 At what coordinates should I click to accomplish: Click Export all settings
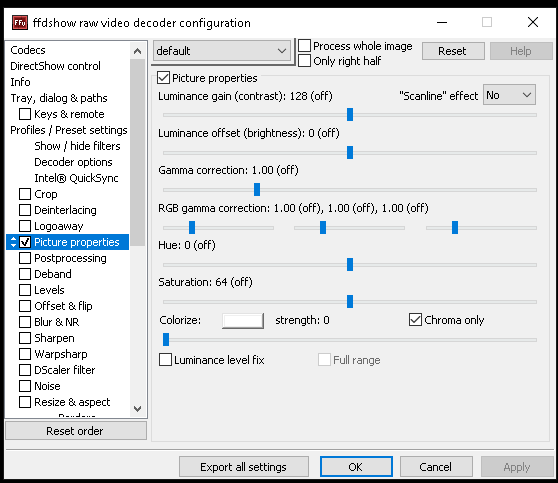pos(244,467)
